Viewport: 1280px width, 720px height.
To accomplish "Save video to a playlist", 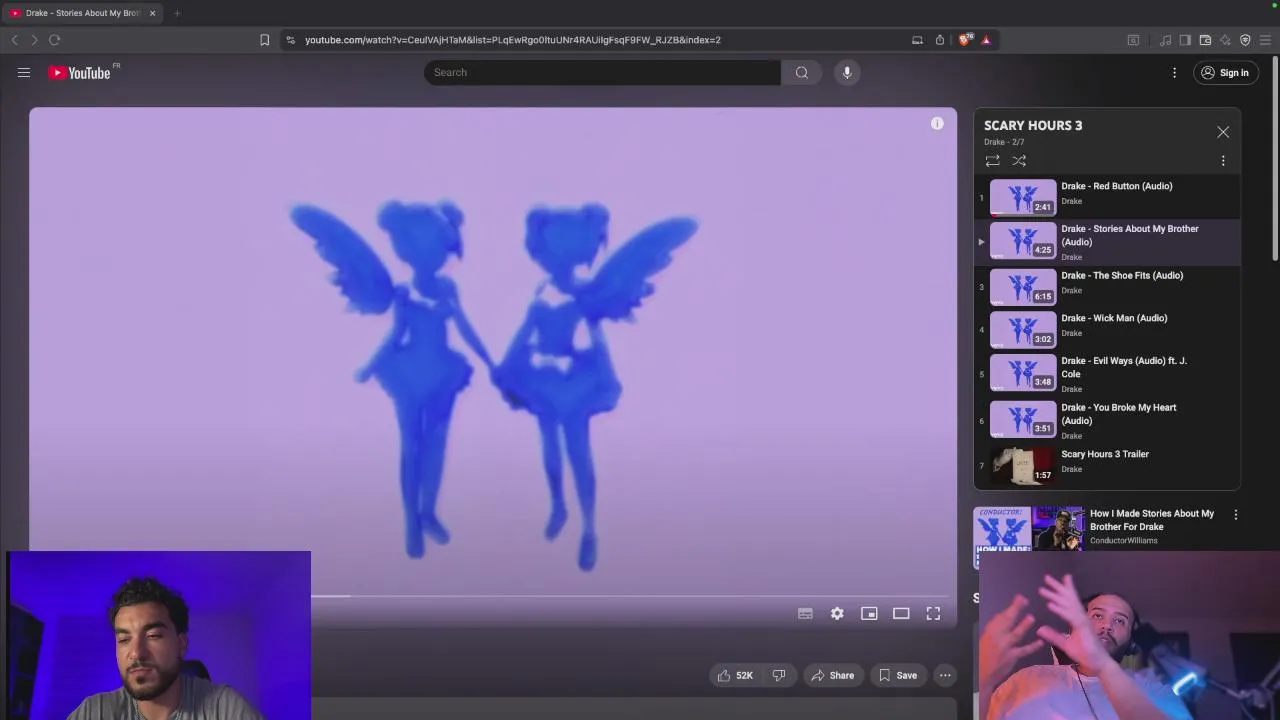I will click(x=897, y=675).
